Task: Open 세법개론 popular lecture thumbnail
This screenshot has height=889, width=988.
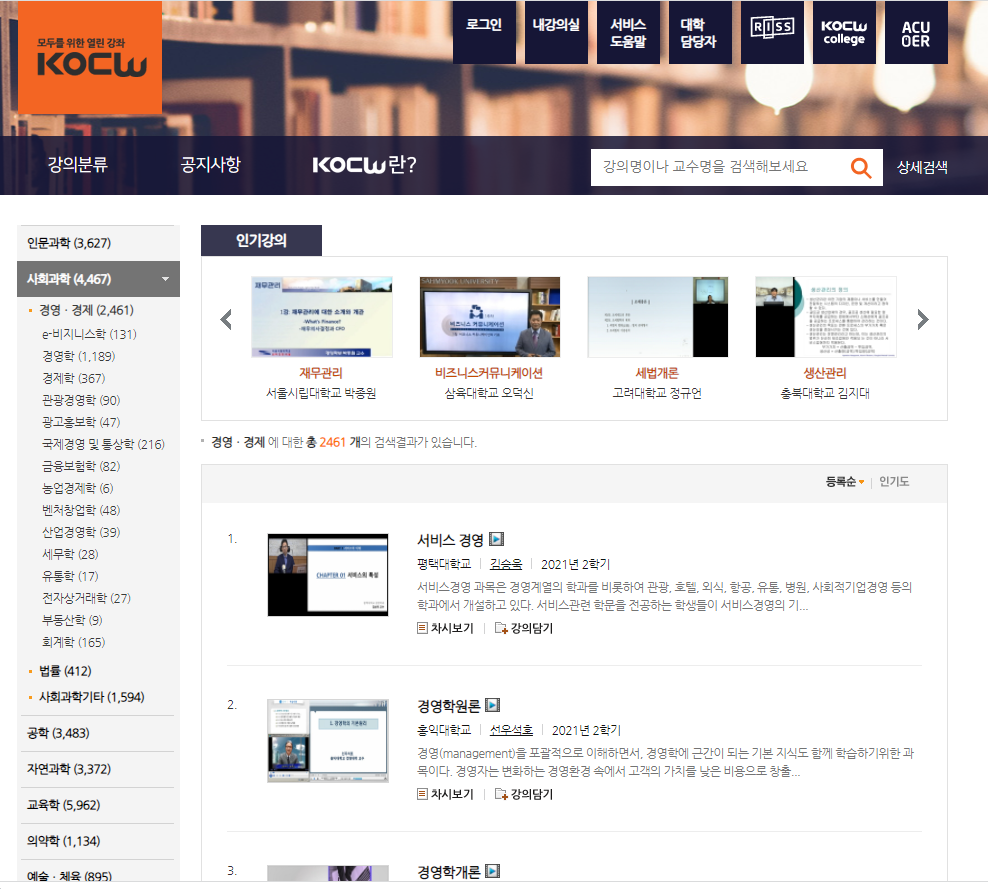Action: coord(657,317)
